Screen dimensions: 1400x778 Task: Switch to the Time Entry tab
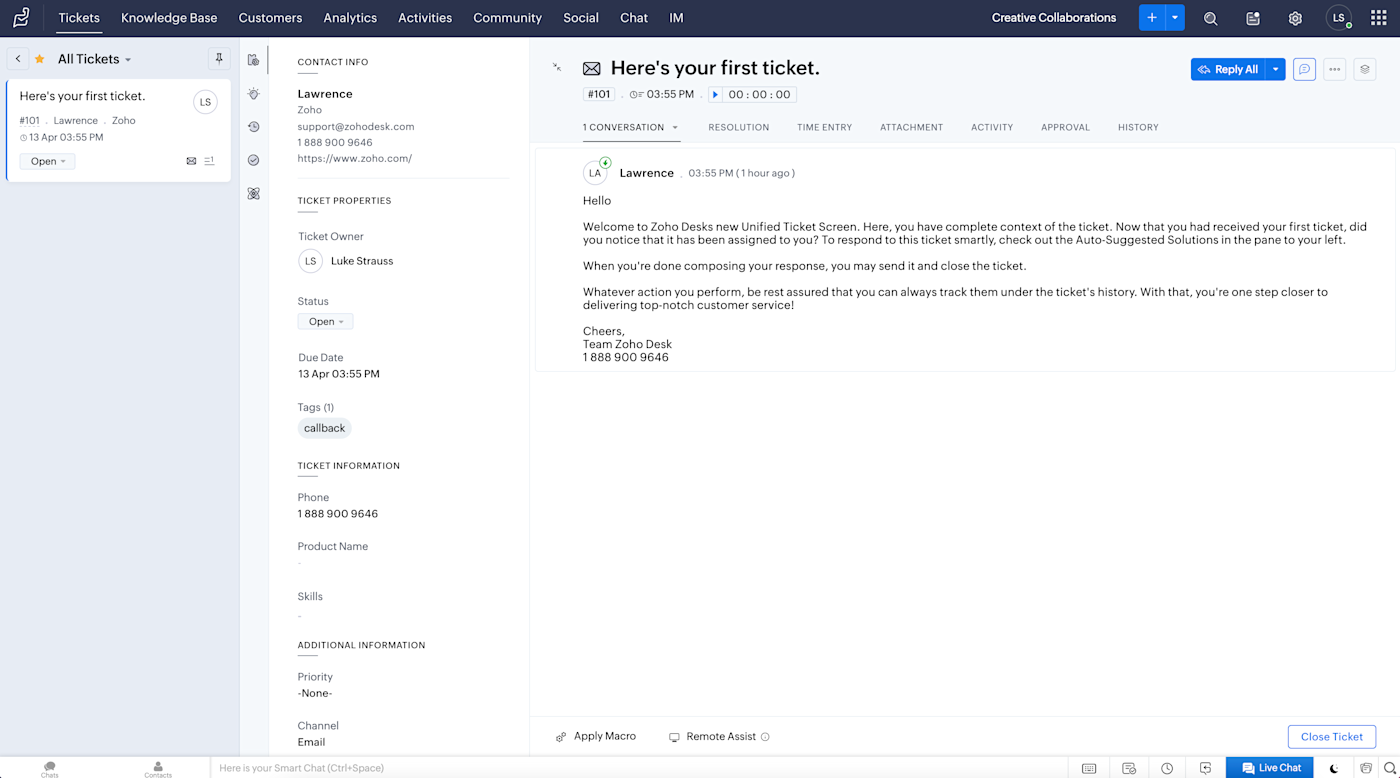[825, 127]
